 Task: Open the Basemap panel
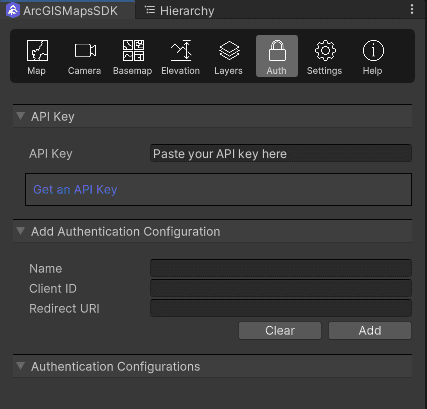click(x=133, y=56)
